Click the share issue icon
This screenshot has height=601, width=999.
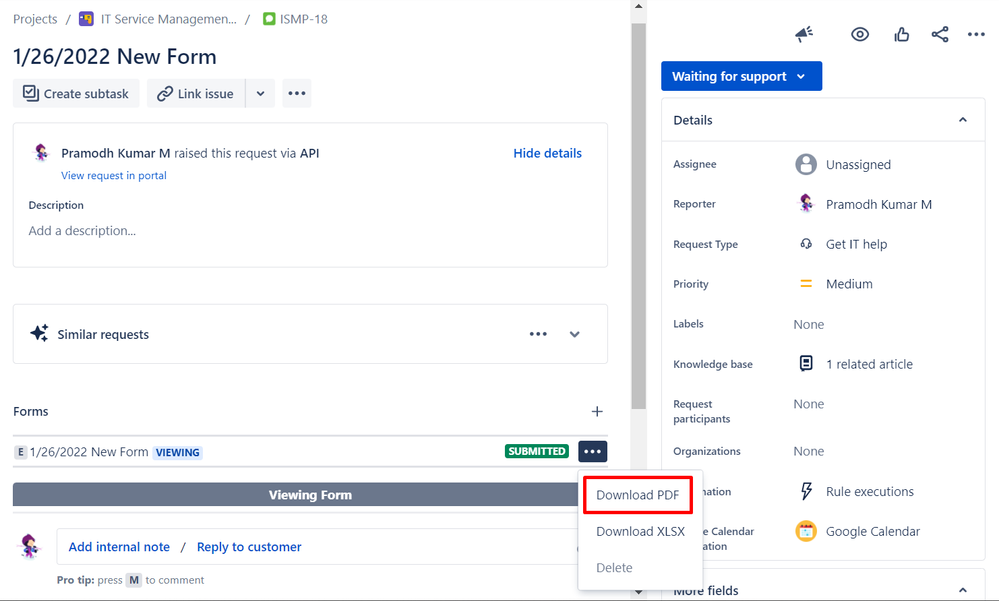(x=940, y=34)
